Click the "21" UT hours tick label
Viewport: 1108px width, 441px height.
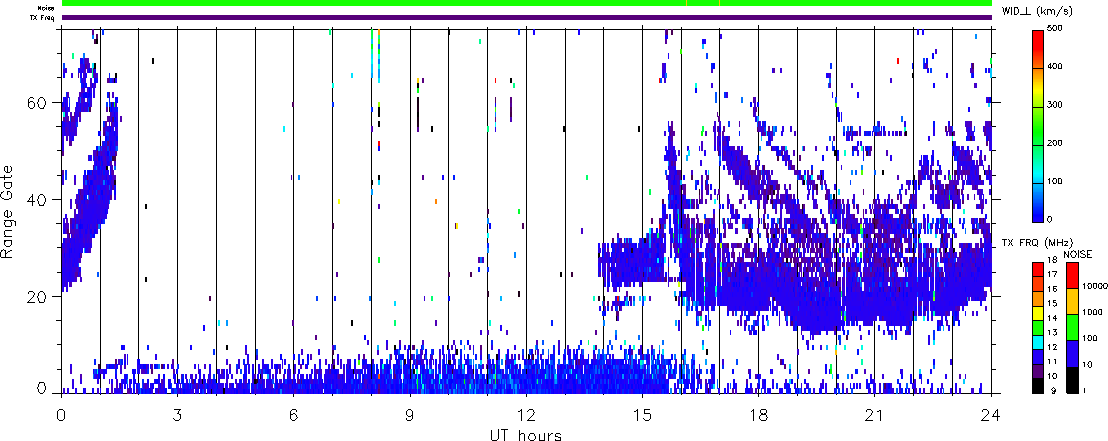tap(874, 414)
